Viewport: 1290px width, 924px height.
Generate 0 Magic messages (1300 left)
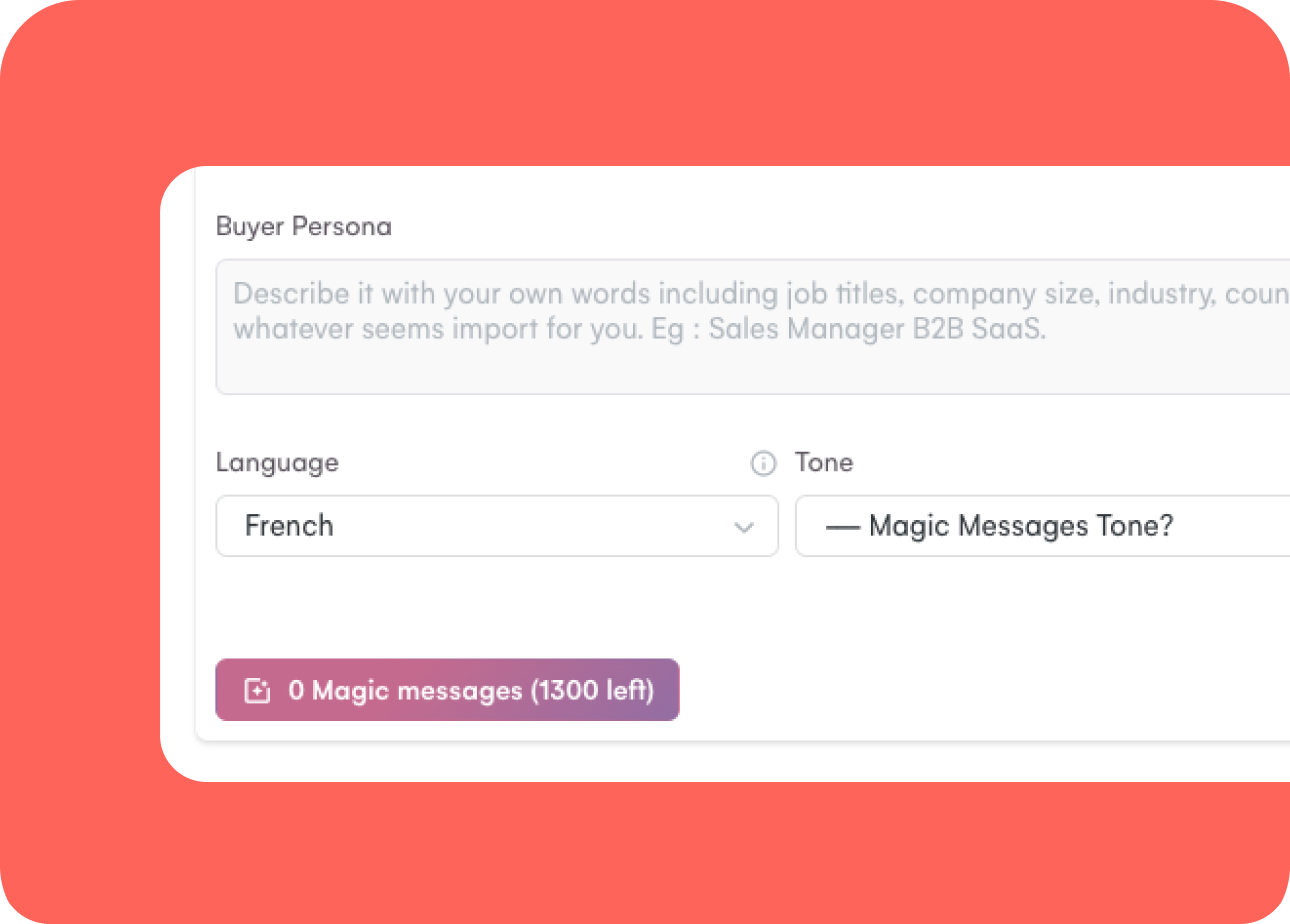447,690
